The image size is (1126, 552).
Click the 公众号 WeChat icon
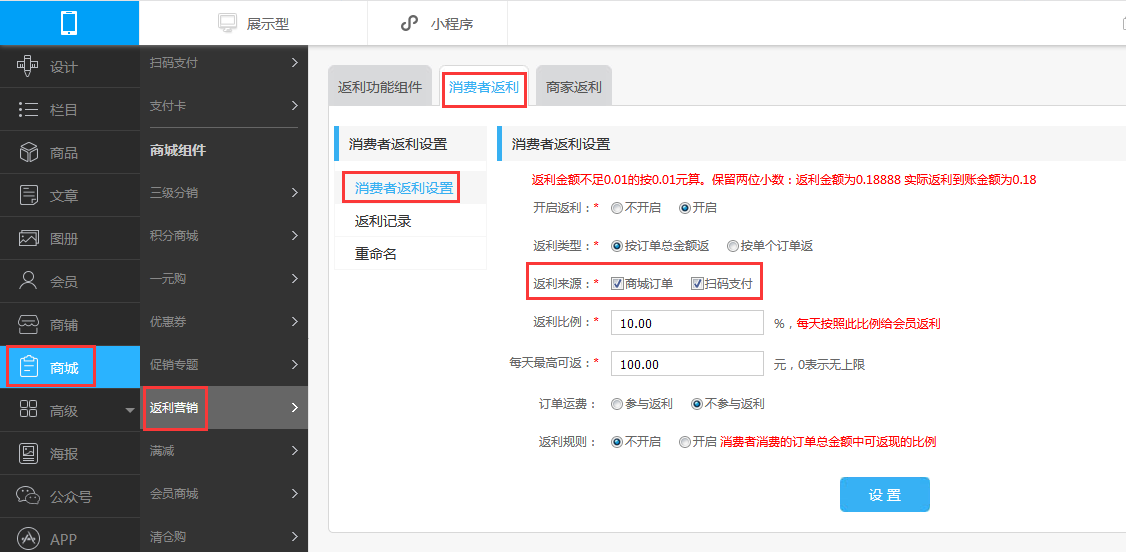click(x=27, y=496)
